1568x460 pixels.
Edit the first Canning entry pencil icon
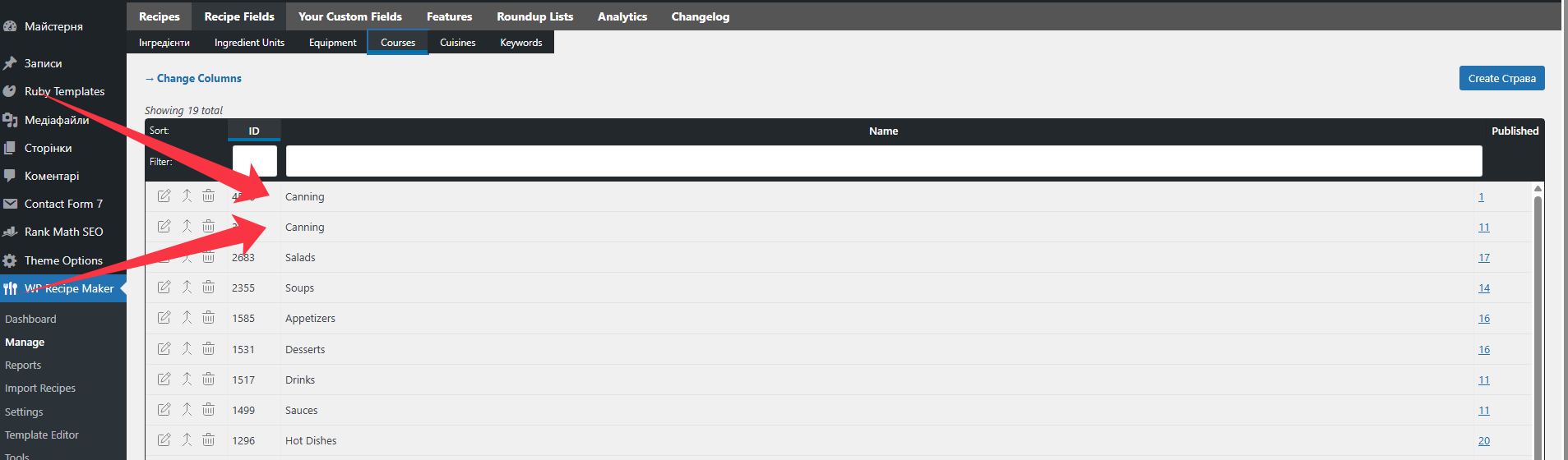[x=164, y=195]
